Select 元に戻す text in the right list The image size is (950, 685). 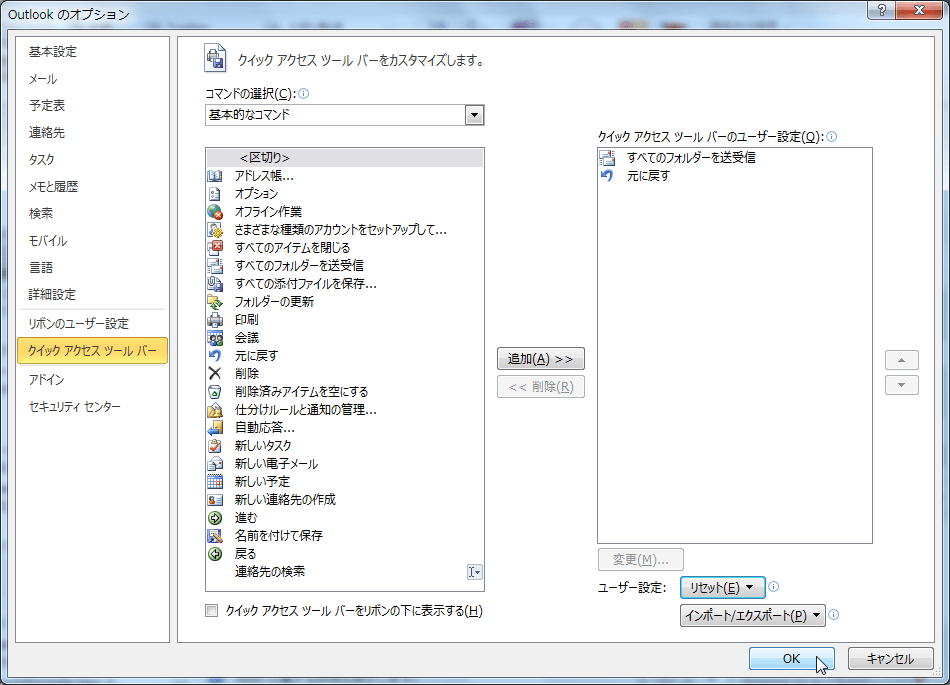(648, 176)
